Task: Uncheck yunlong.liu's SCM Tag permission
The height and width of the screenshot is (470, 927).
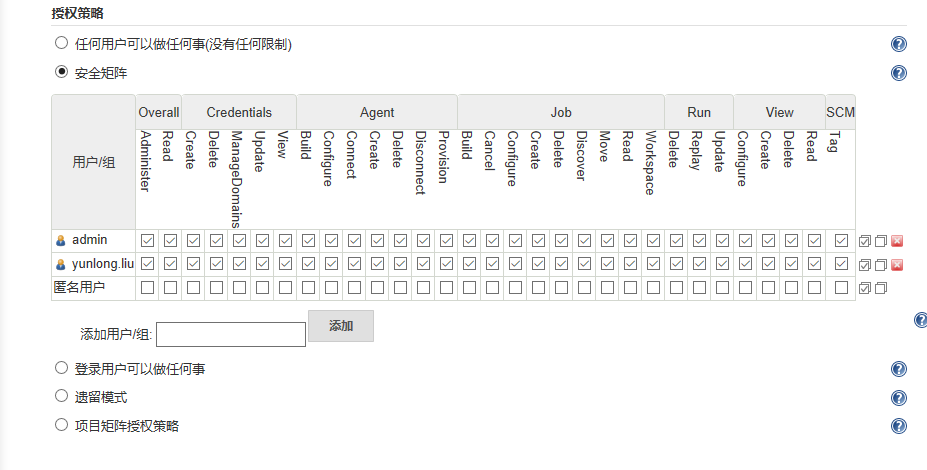Action: pos(841,264)
